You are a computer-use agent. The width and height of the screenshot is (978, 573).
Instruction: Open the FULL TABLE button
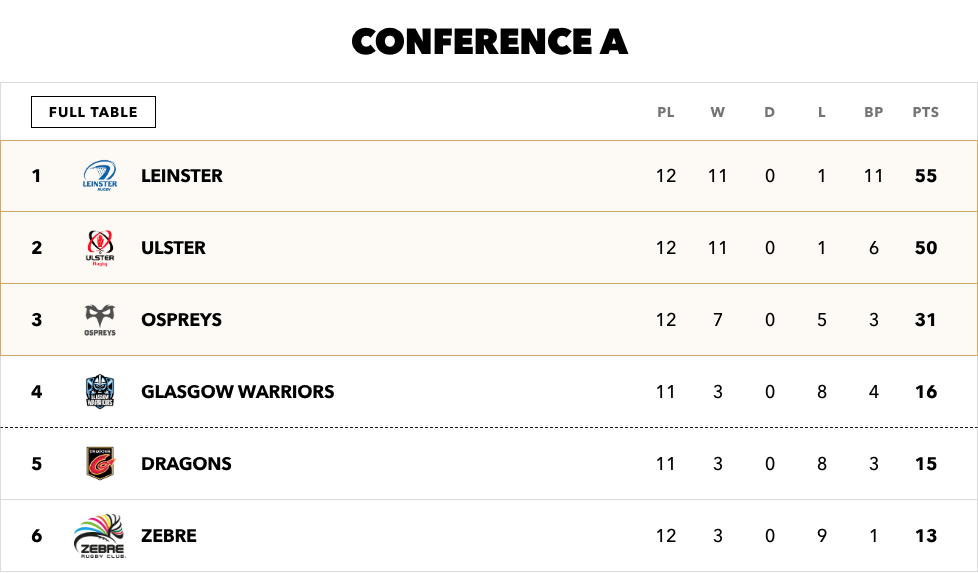[x=94, y=112]
